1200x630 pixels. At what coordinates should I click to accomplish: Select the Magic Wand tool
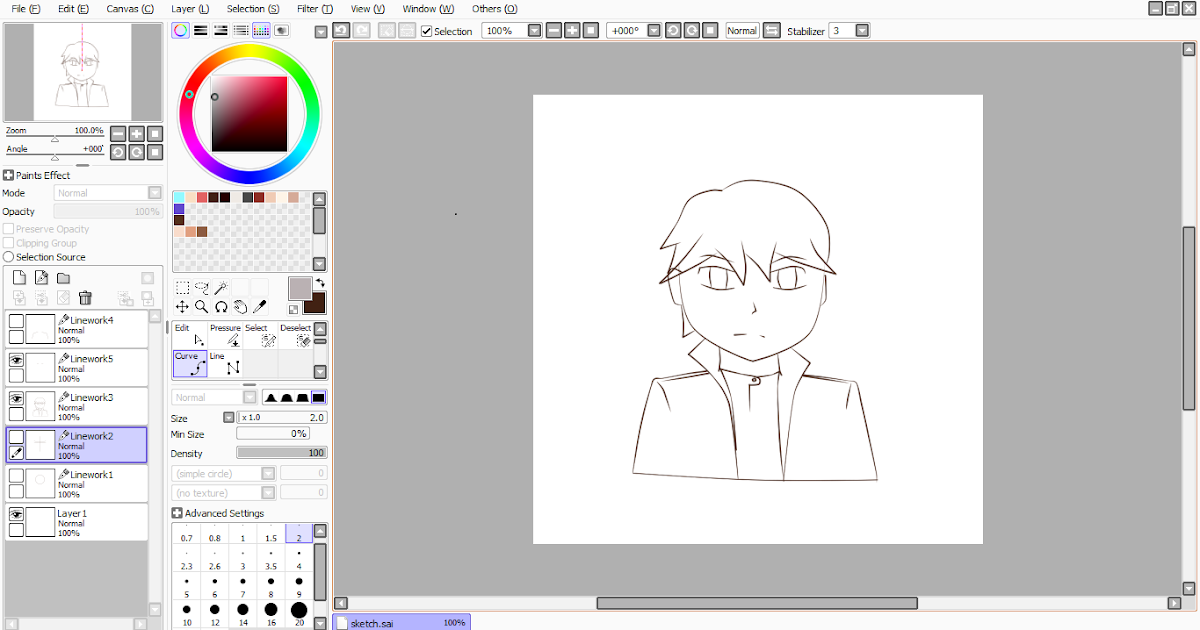221,288
